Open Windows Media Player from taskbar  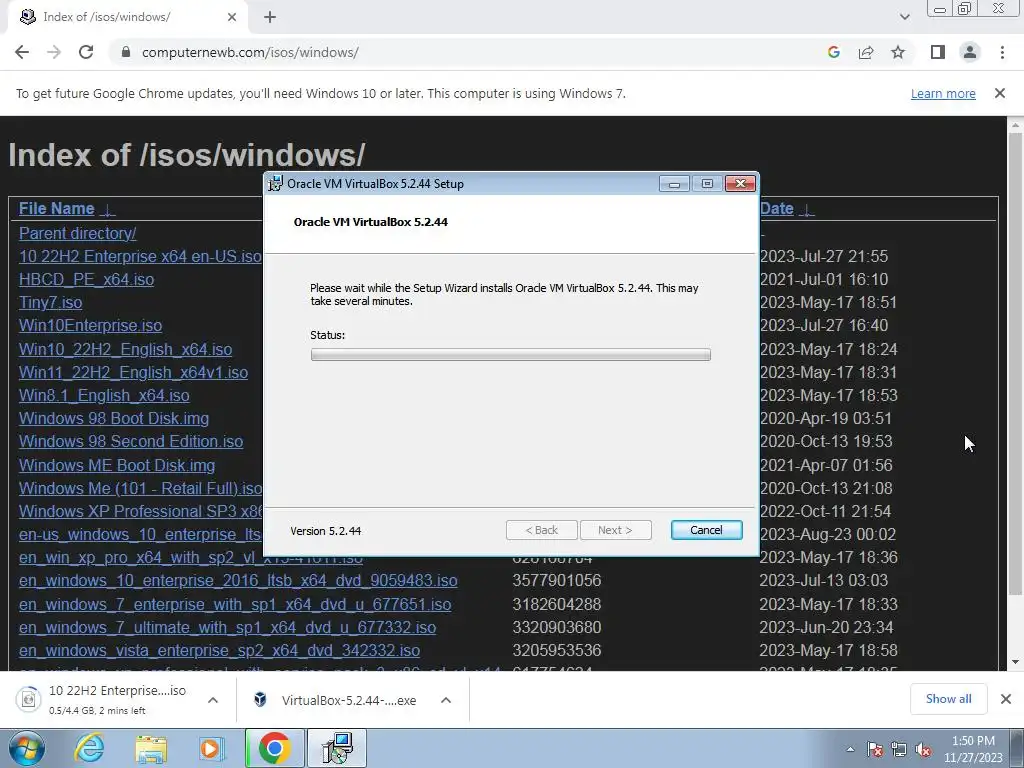pyautogui.click(x=211, y=748)
